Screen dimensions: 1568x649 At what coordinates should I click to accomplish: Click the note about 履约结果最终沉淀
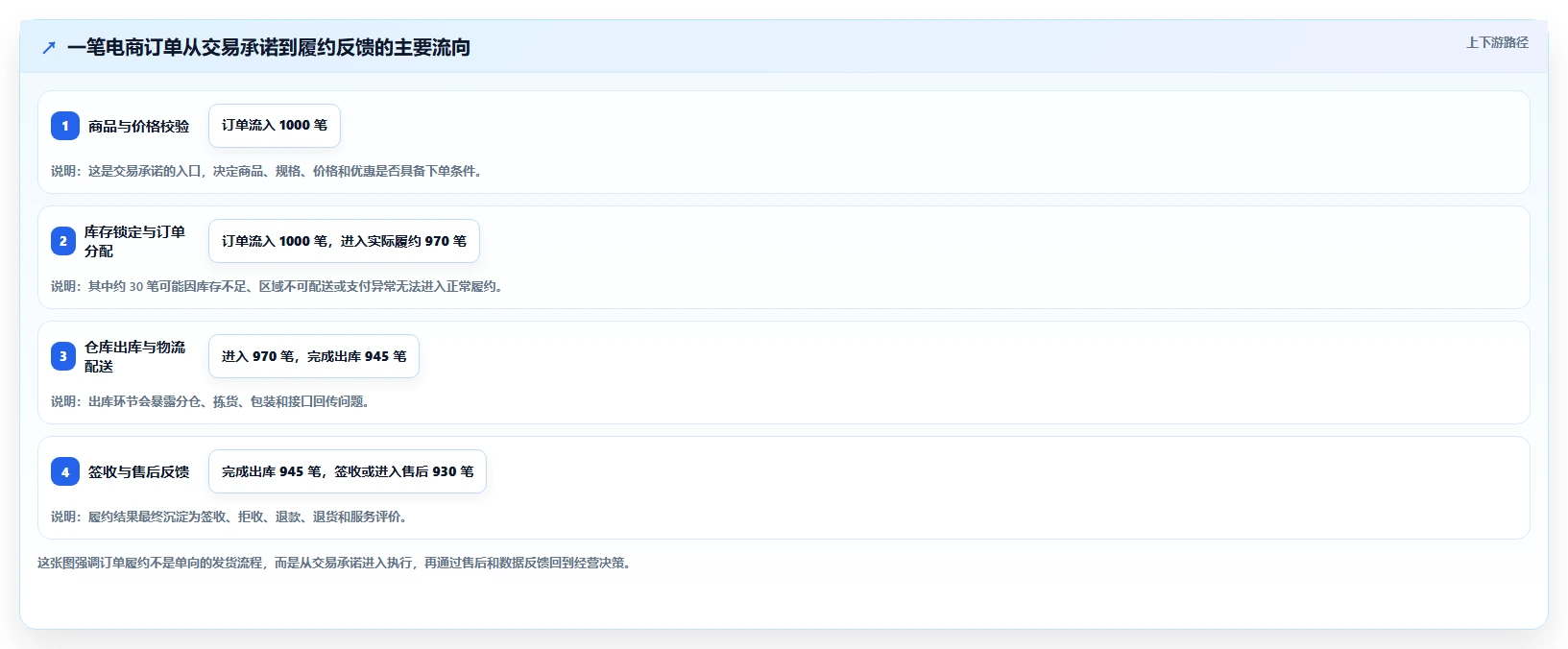coord(231,517)
